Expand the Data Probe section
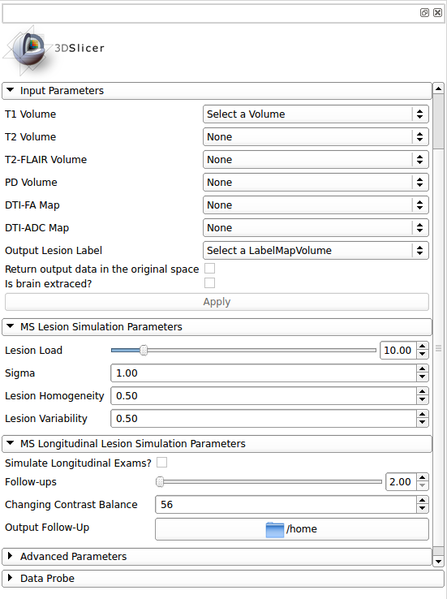The width and height of the screenshot is (447, 599). 223,579
